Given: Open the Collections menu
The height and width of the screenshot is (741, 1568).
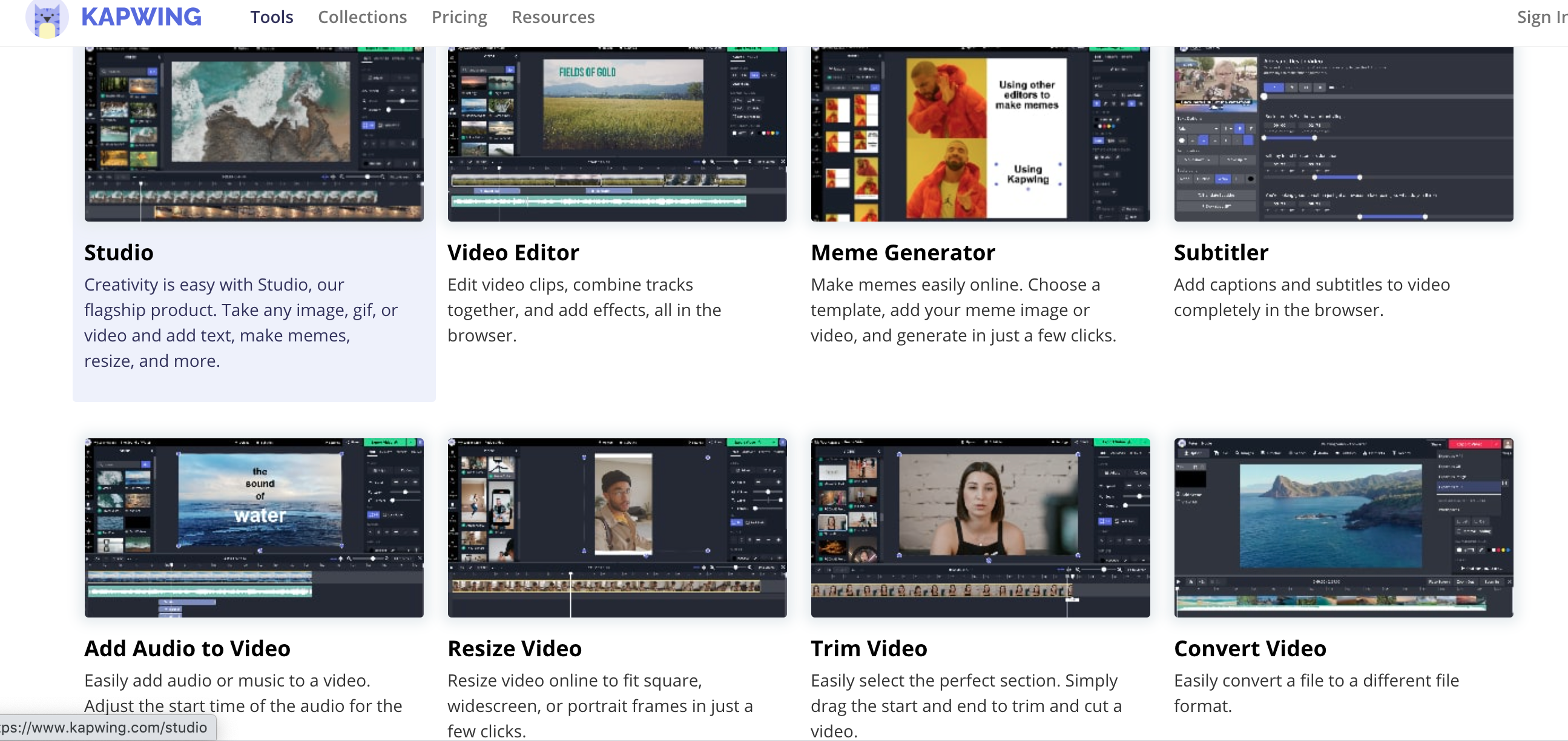Looking at the screenshot, I should pos(362,17).
